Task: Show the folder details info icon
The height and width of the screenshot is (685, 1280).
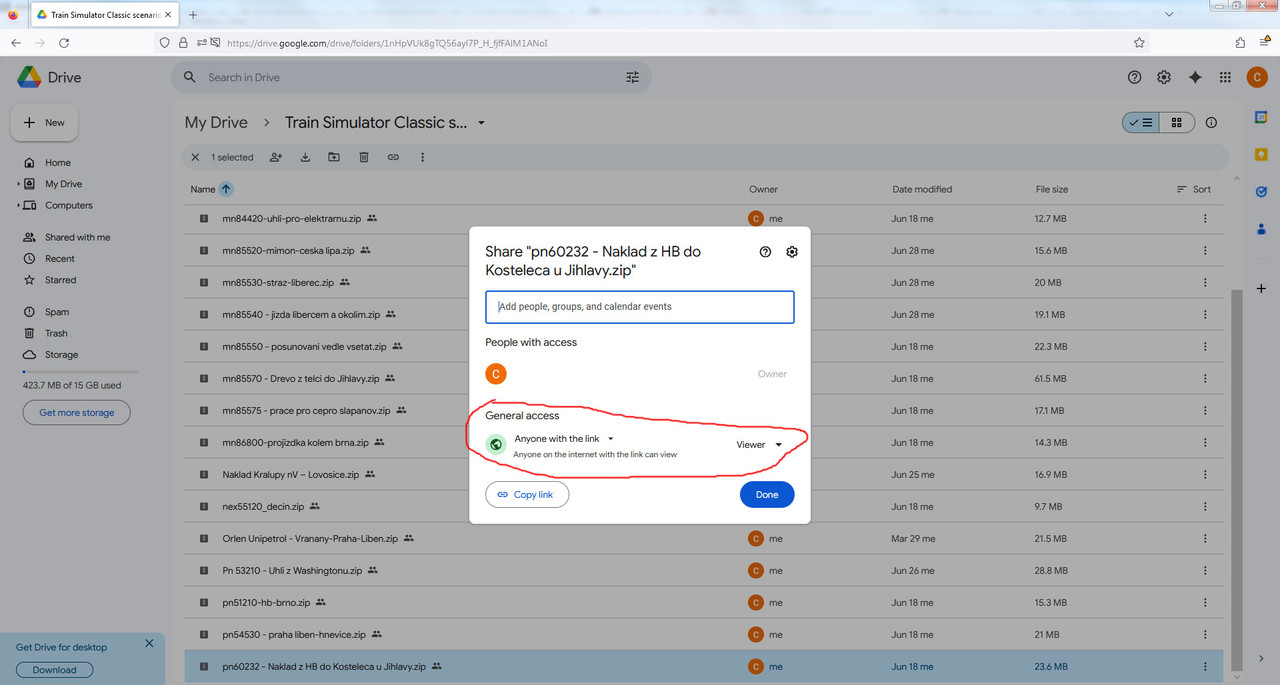Action: [x=1212, y=123]
